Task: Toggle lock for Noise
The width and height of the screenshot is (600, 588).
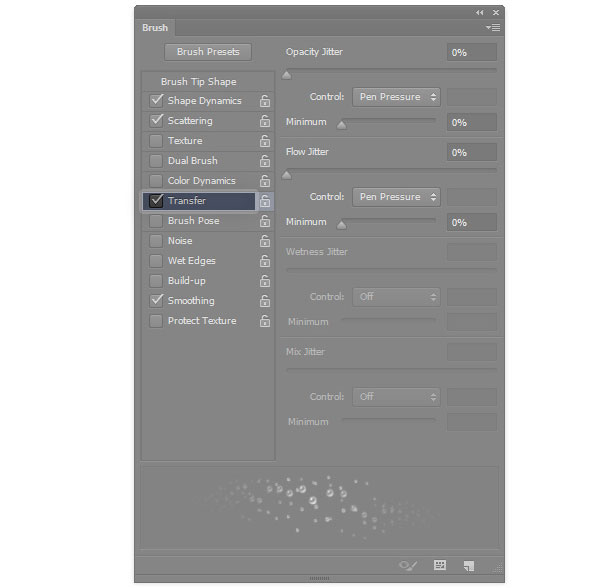Action: 265,241
